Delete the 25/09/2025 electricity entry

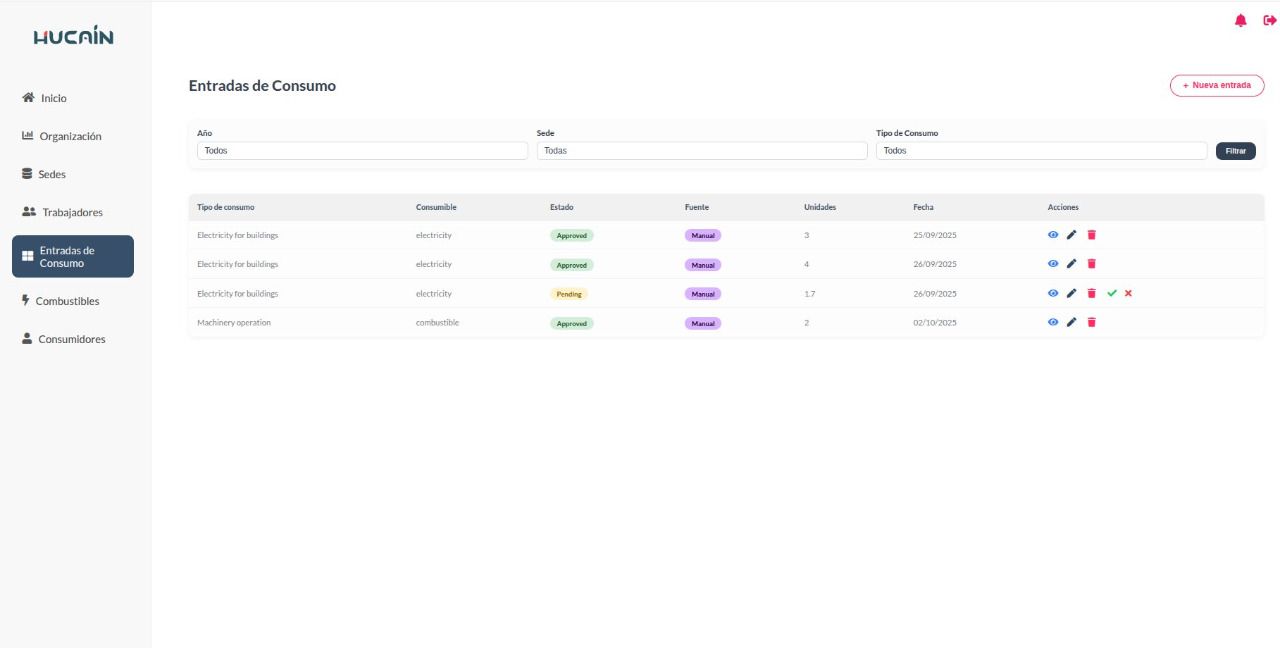[1091, 235]
